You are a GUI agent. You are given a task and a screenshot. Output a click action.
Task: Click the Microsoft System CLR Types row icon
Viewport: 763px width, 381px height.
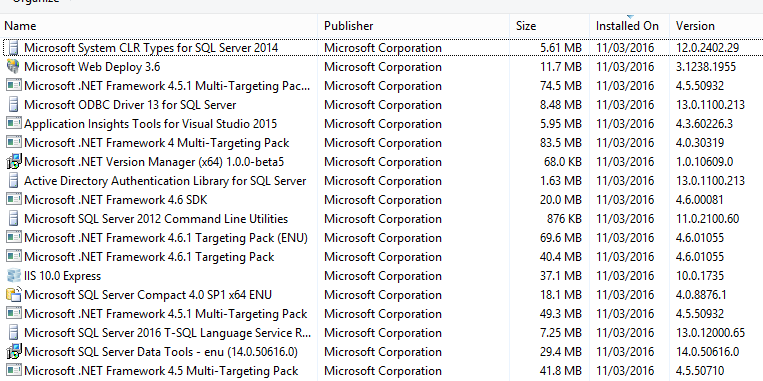click(x=14, y=48)
